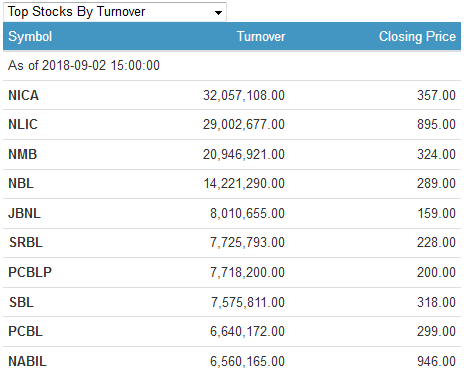Open the SRBL stock symbol

[x=26, y=242]
